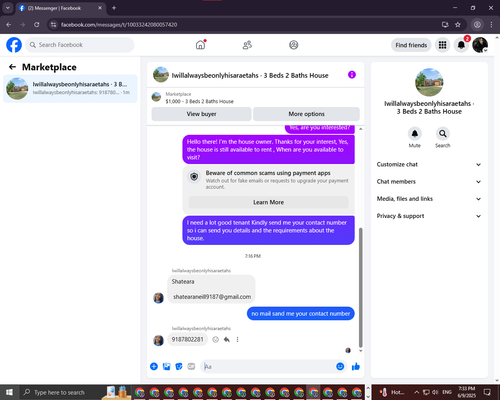Expand the Chat members section
This screenshot has width=500, height=400.
(x=429, y=182)
